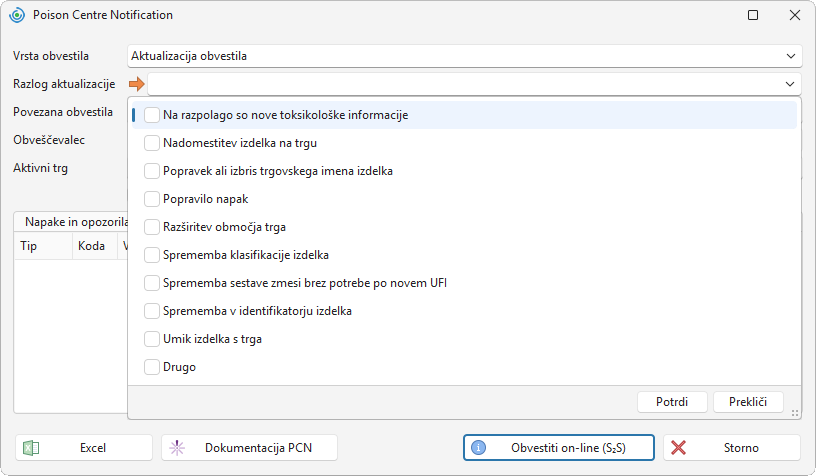The height and width of the screenshot is (476, 816).
Task: Enable 'Popravek ali izbris trgovskega imena izdelka'
Action: 152,171
